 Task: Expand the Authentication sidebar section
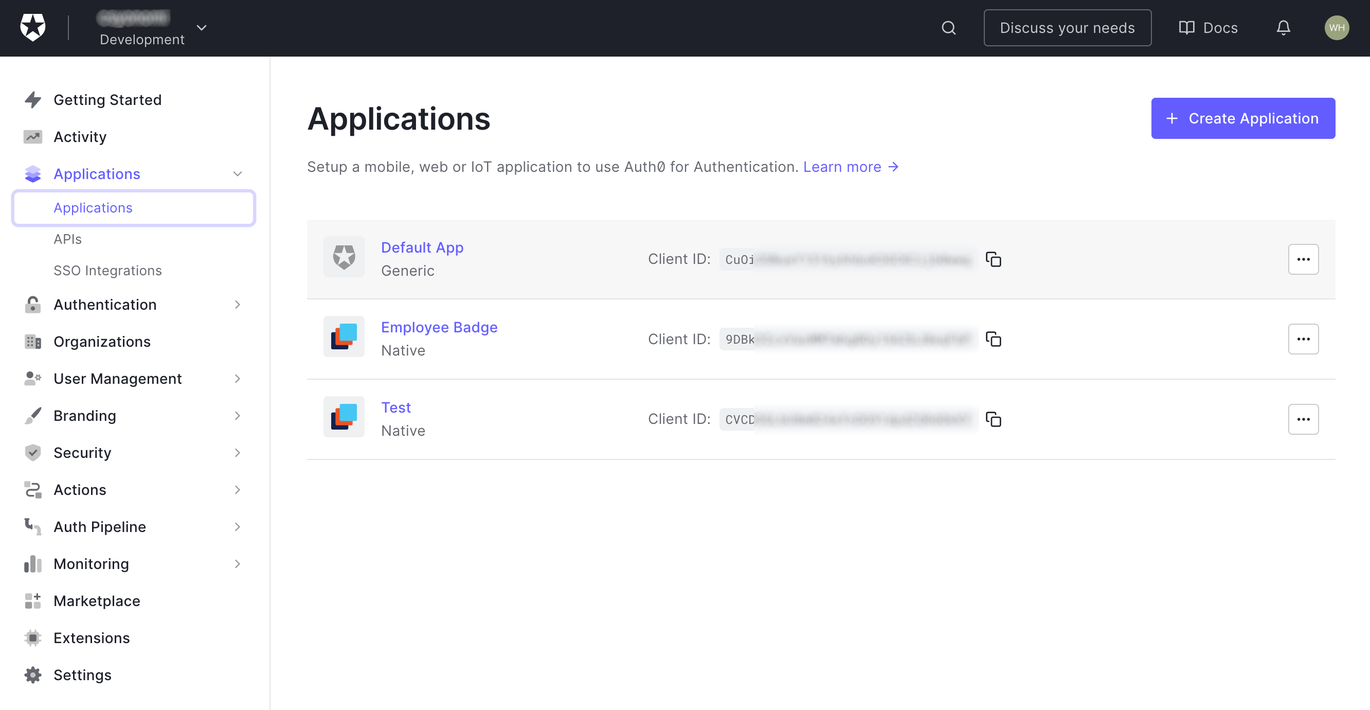[x=237, y=305]
